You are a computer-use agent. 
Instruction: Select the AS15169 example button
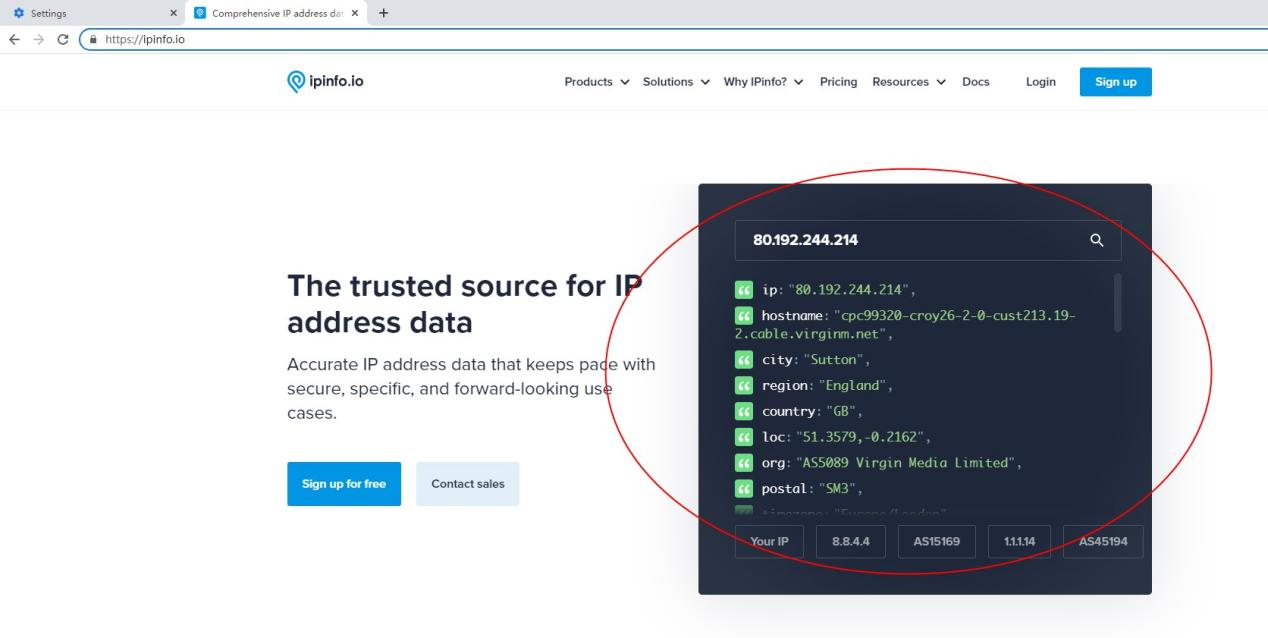tap(937, 541)
